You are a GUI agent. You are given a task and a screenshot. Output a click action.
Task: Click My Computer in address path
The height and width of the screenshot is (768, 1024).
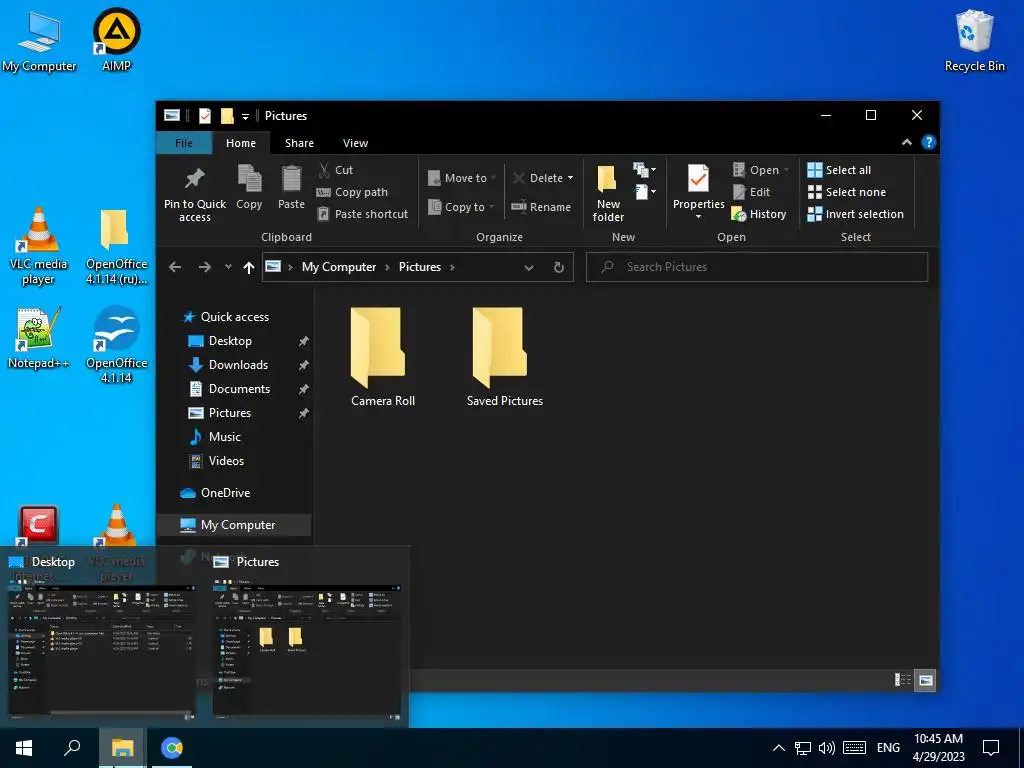(x=339, y=267)
